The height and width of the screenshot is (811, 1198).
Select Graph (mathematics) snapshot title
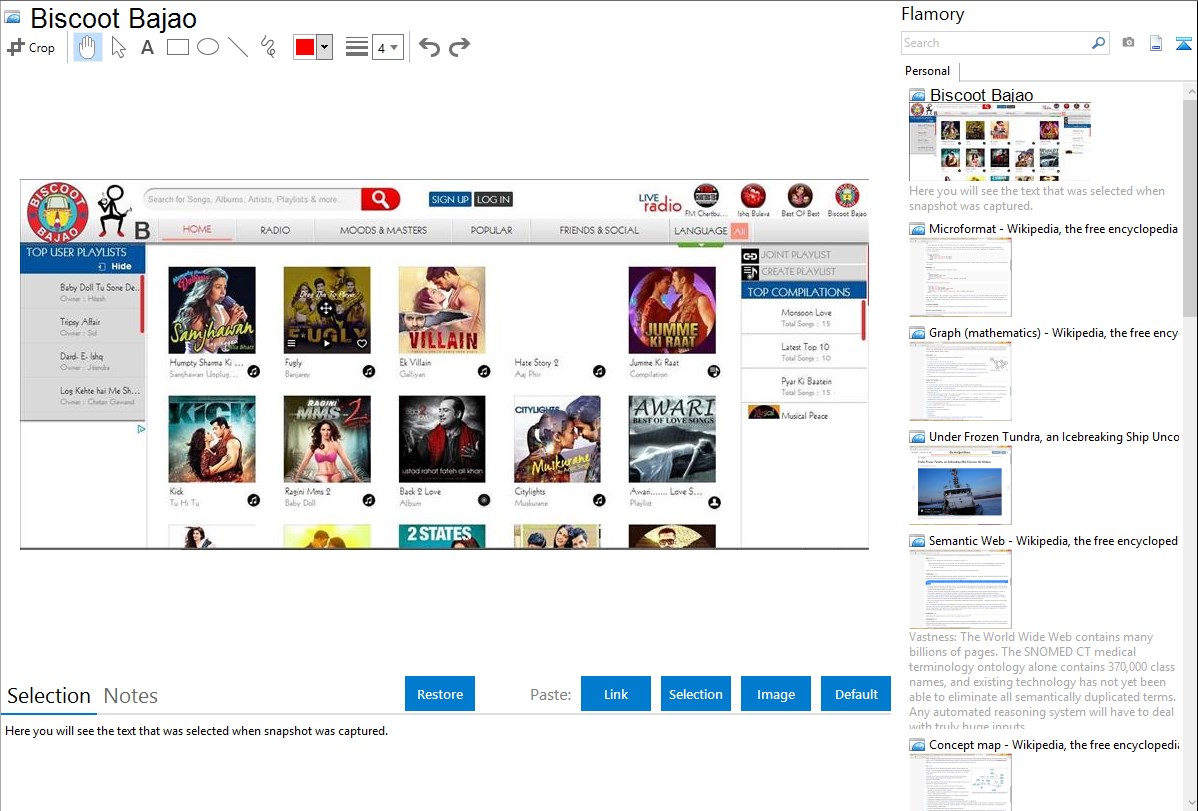pos(1053,333)
